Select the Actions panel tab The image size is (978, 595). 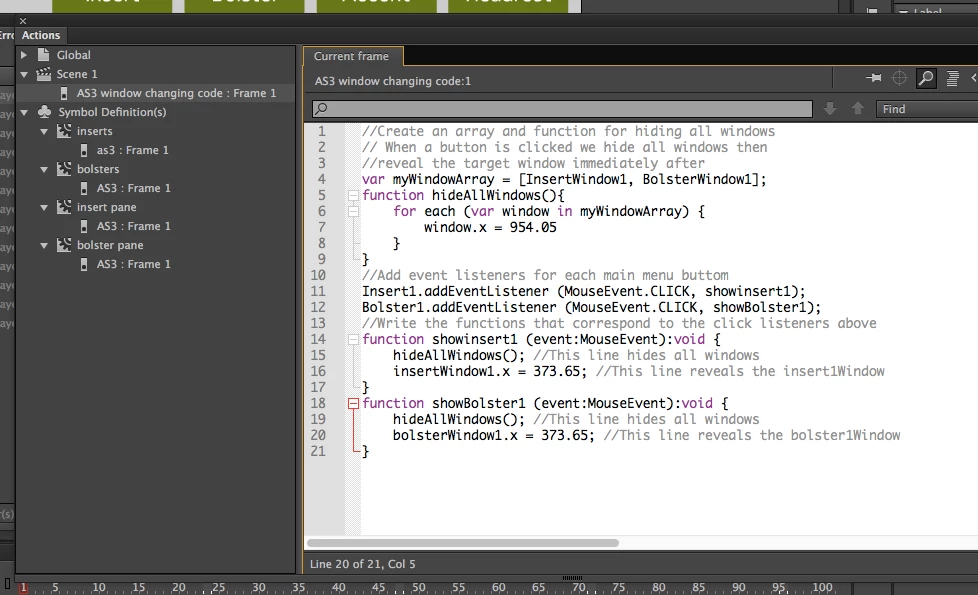point(41,36)
